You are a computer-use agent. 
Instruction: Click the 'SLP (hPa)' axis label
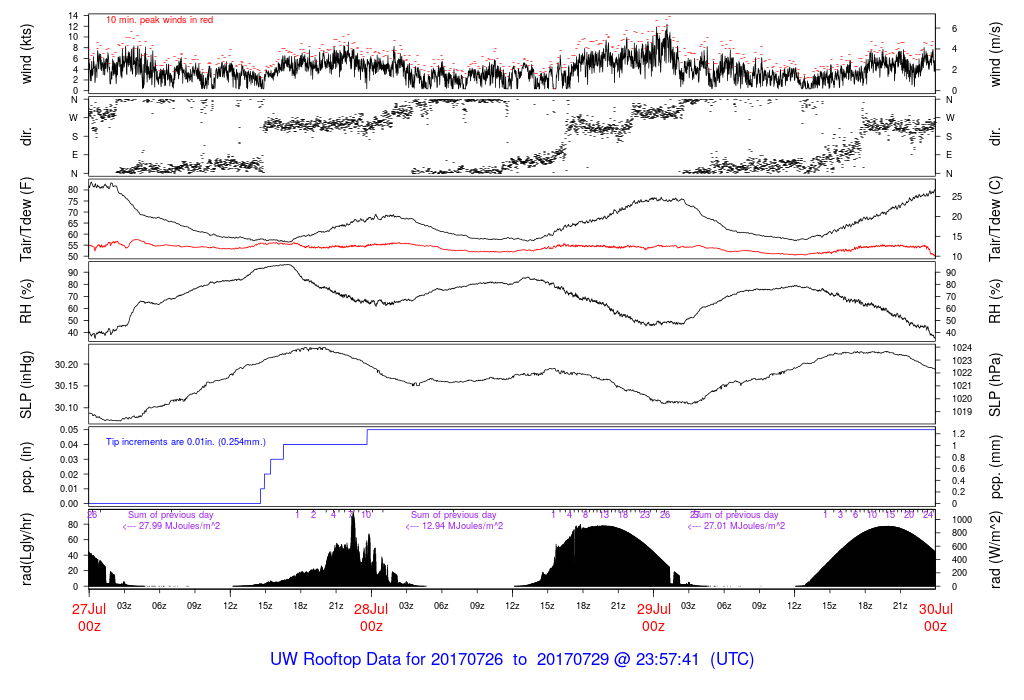[x=995, y=385]
